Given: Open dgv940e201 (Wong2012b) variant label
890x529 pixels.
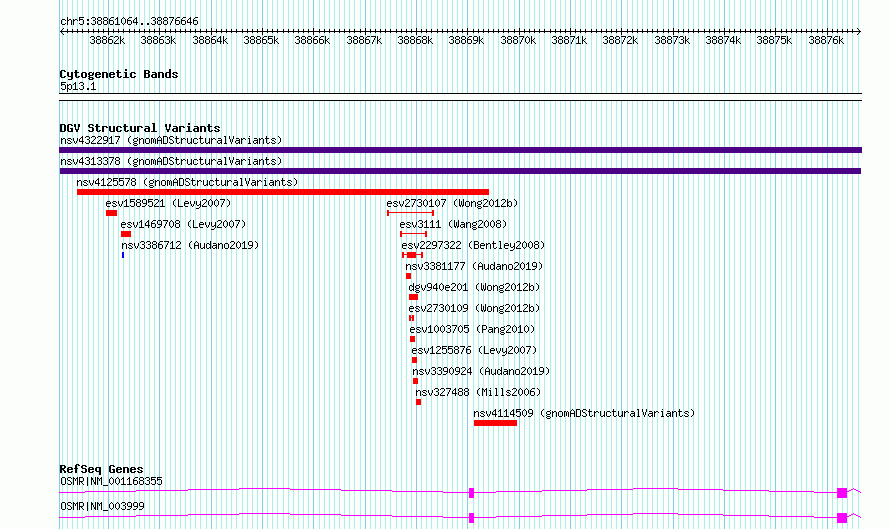Looking at the screenshot, I should tap(475, 287).
